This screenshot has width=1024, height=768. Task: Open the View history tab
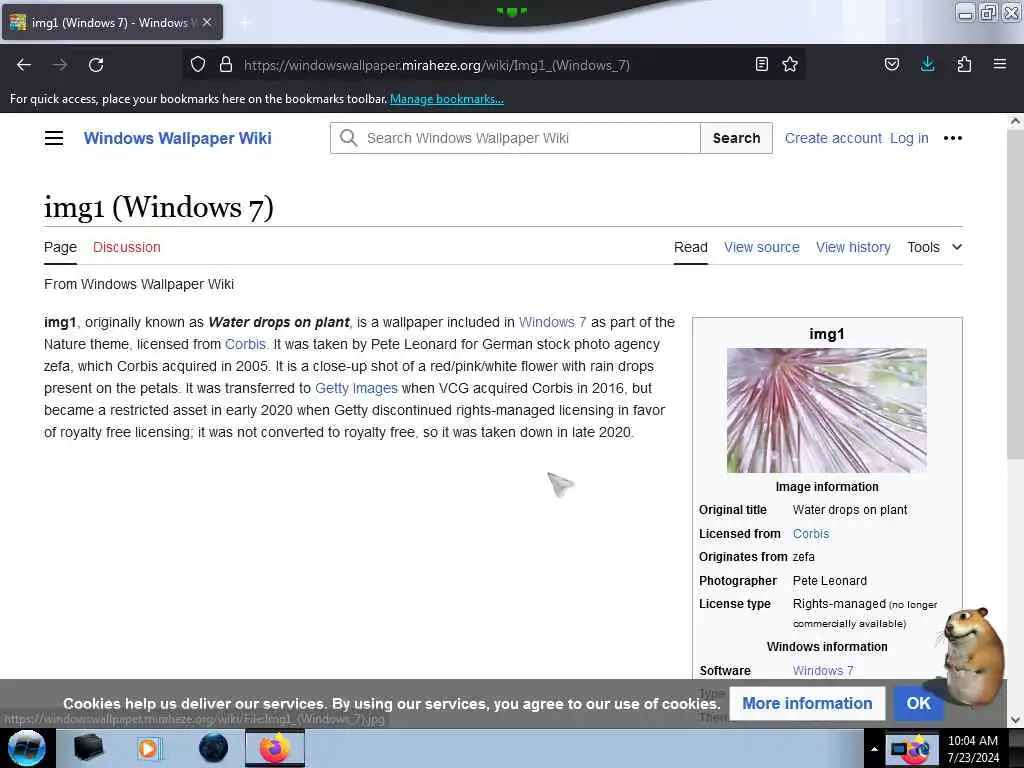click(854, 248)
